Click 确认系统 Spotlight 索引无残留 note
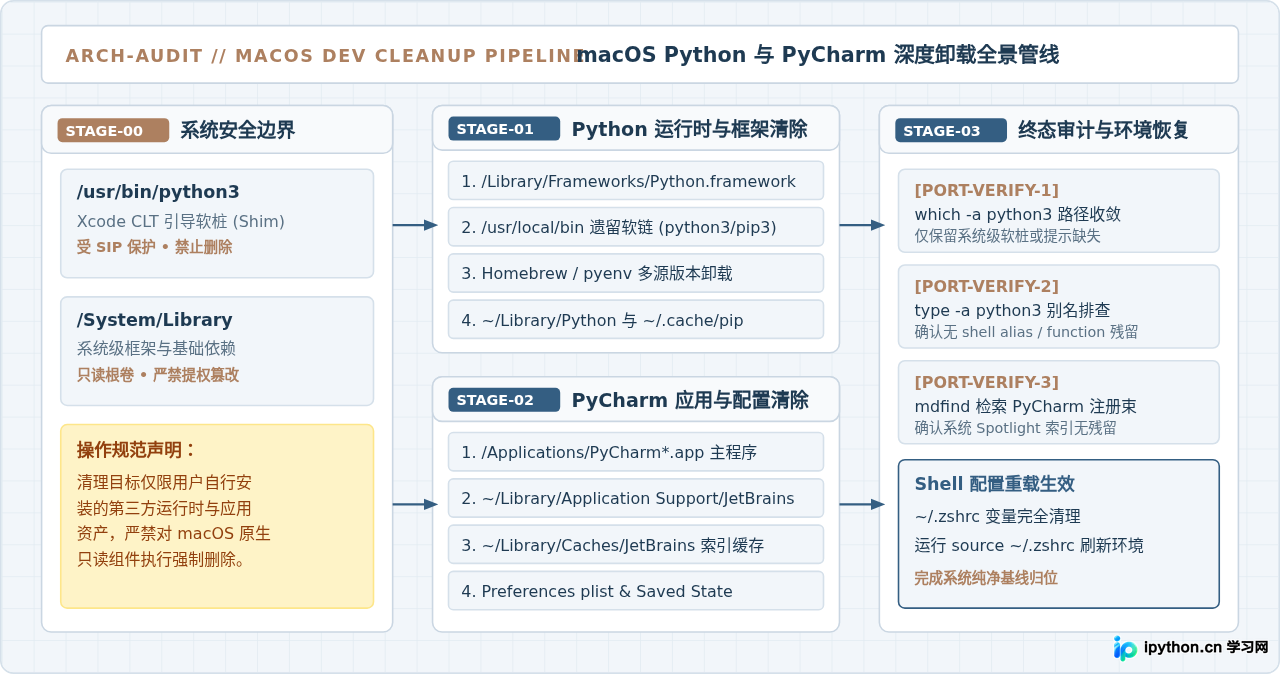The height and width of the screenshot is (674, 1280). click(1016, 428)
